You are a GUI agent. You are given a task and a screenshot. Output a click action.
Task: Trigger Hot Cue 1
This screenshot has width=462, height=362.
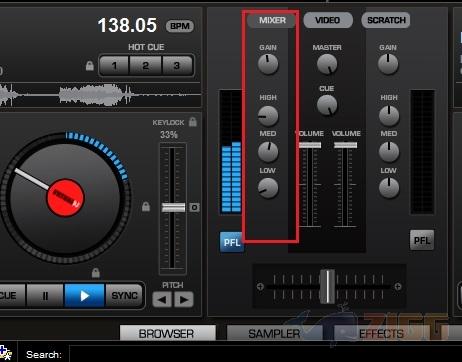click(114, 66)
